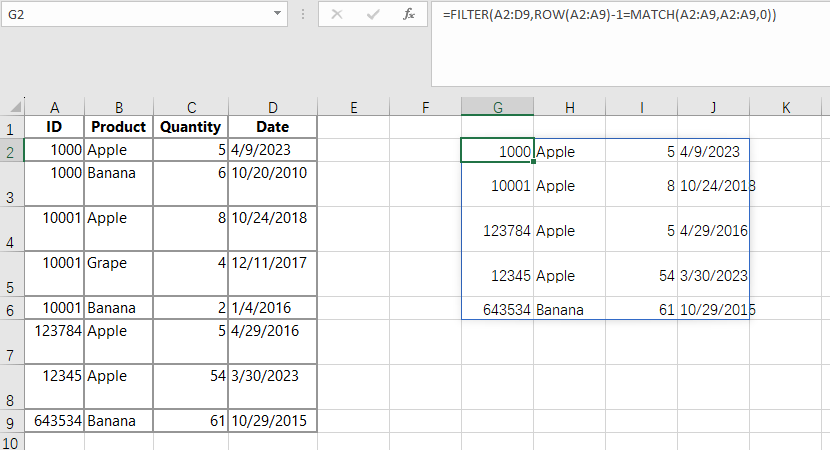
Task: Select column F header
Action: (x=426, y=107)
